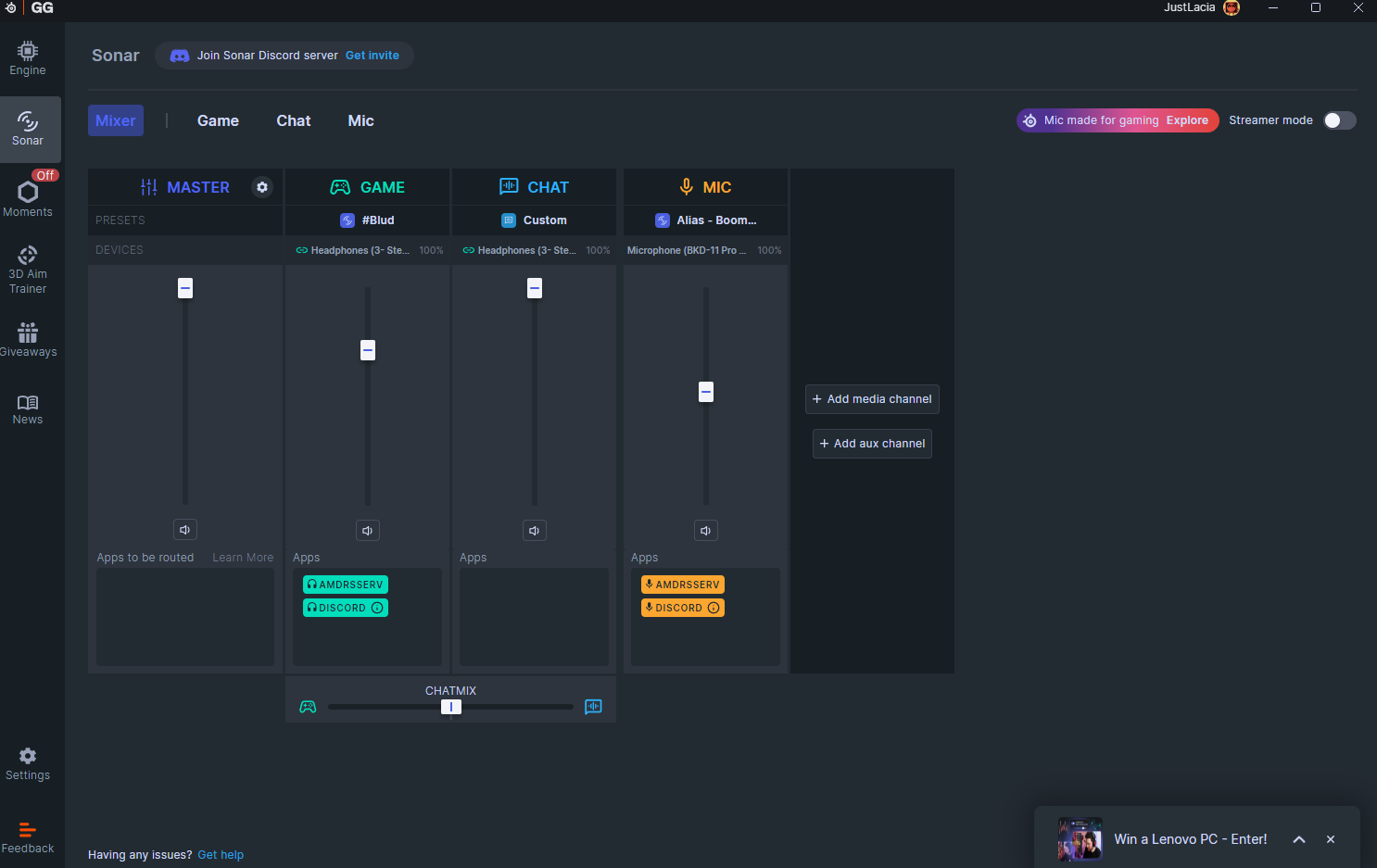Viewport: 1377px width, 868px height.
Task: Click Add aux channel button
Action: pyautogui.click(x=872, y=444)
